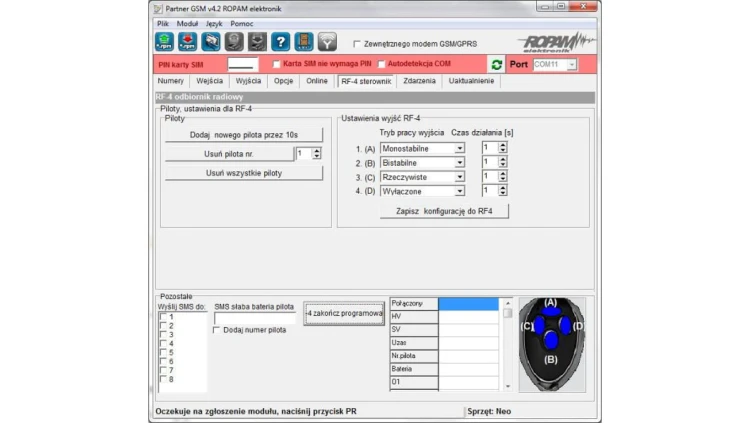Check Karta SIM nie wymaga PIN
This screenshot has width=750, height=423.
click(x=276, y=64)
